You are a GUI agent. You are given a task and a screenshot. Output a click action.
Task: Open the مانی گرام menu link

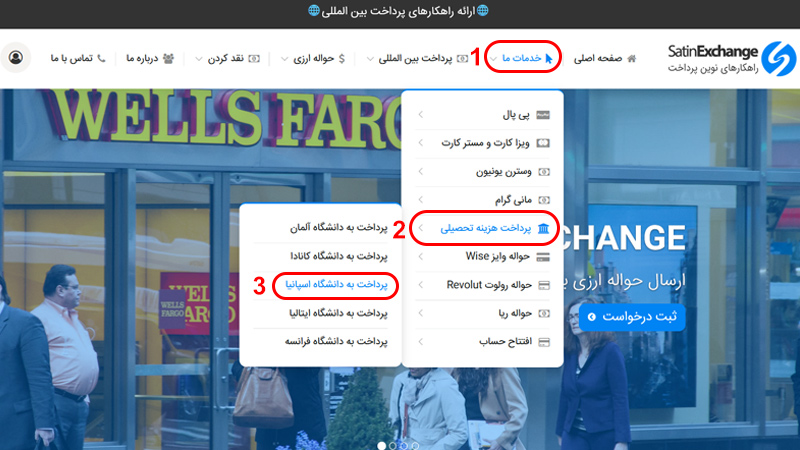coord(500,200)
